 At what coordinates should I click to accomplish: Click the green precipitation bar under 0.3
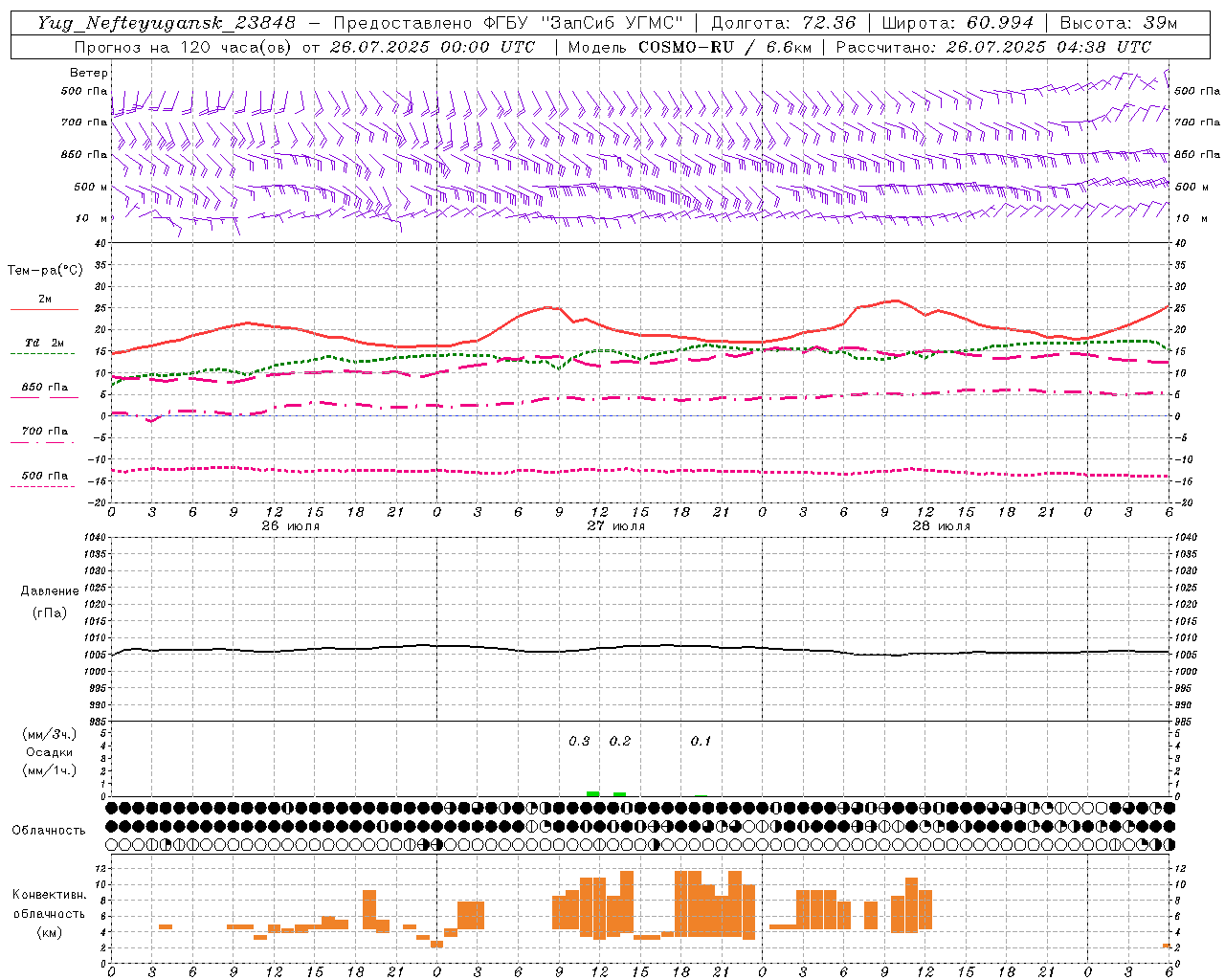[593, 793]
